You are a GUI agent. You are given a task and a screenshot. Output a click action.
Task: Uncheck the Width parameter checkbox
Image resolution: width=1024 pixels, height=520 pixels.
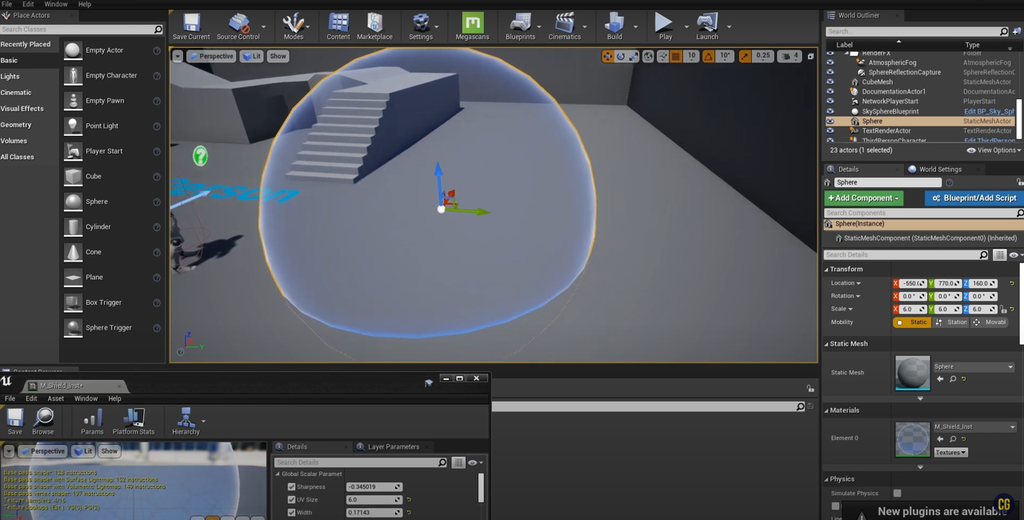[x=292, y=513]
